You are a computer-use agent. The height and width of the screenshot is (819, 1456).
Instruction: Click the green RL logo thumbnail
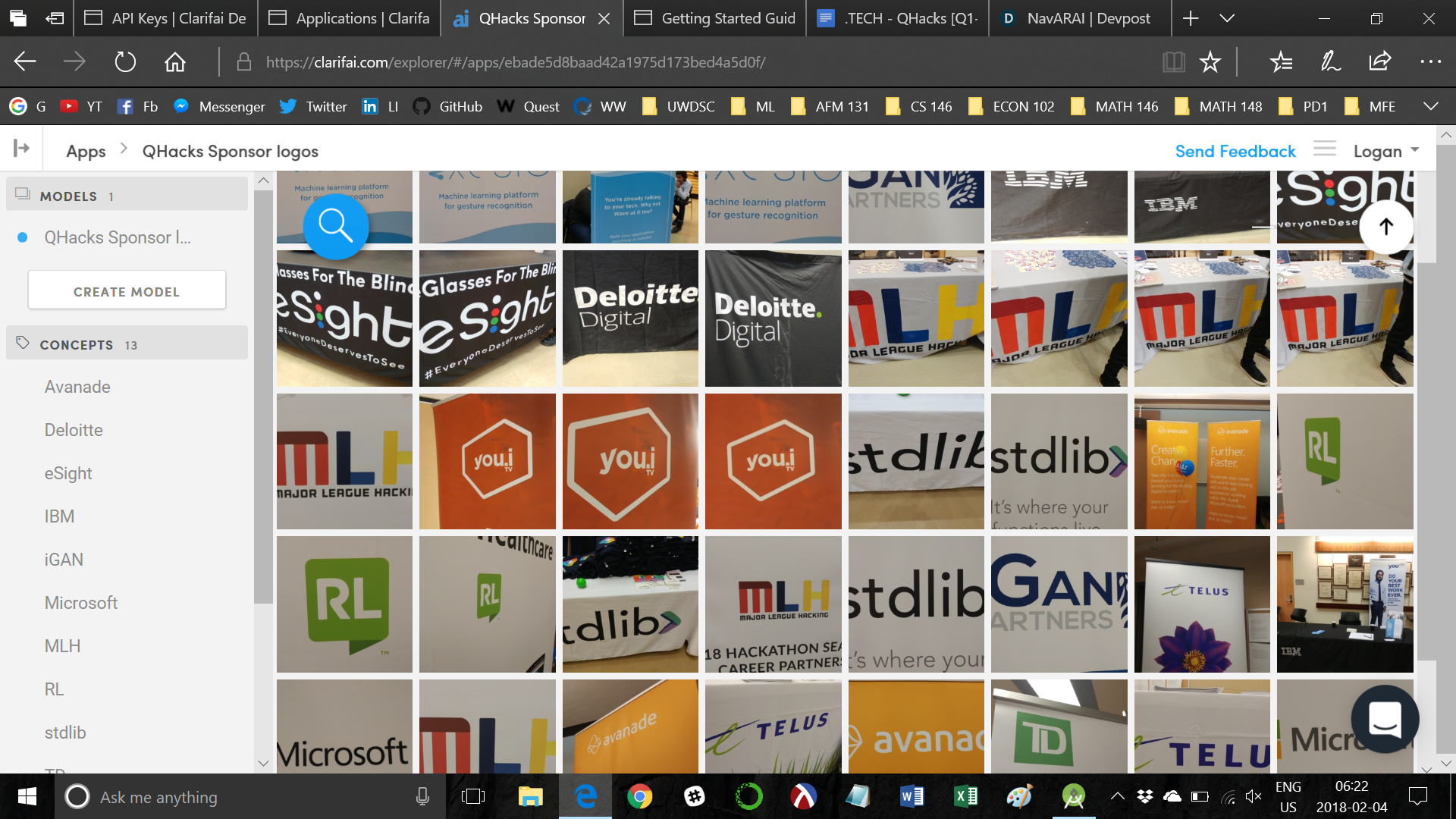click(x=344, y=604)
